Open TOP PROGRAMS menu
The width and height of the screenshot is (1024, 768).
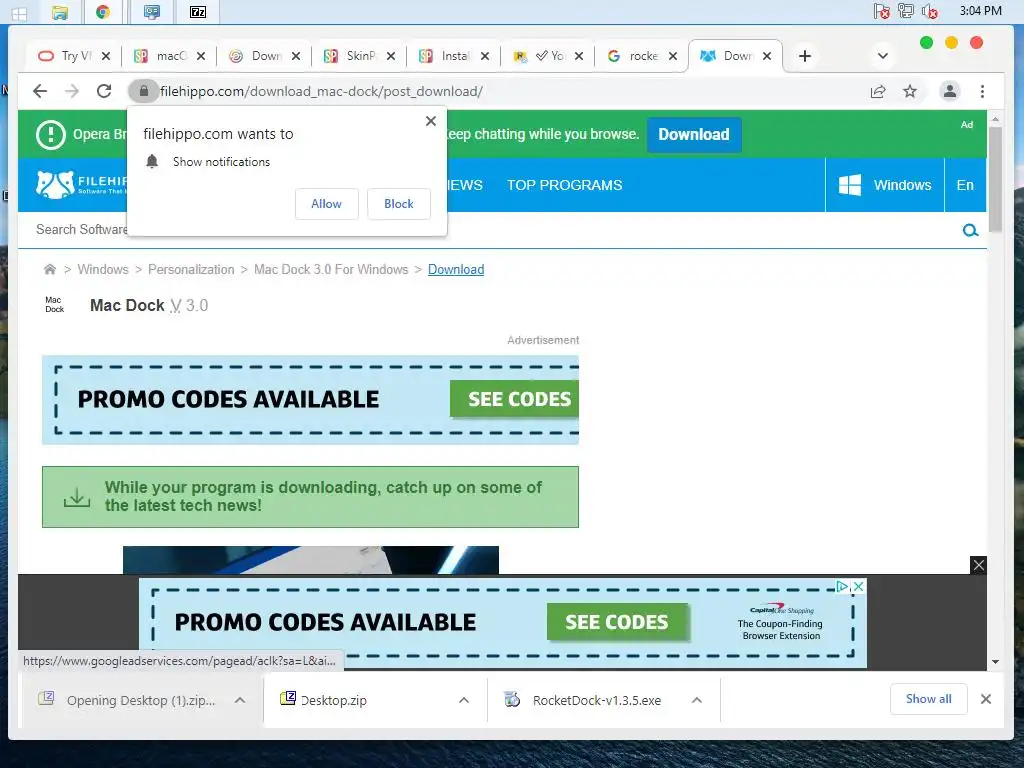tap(564, 185)
